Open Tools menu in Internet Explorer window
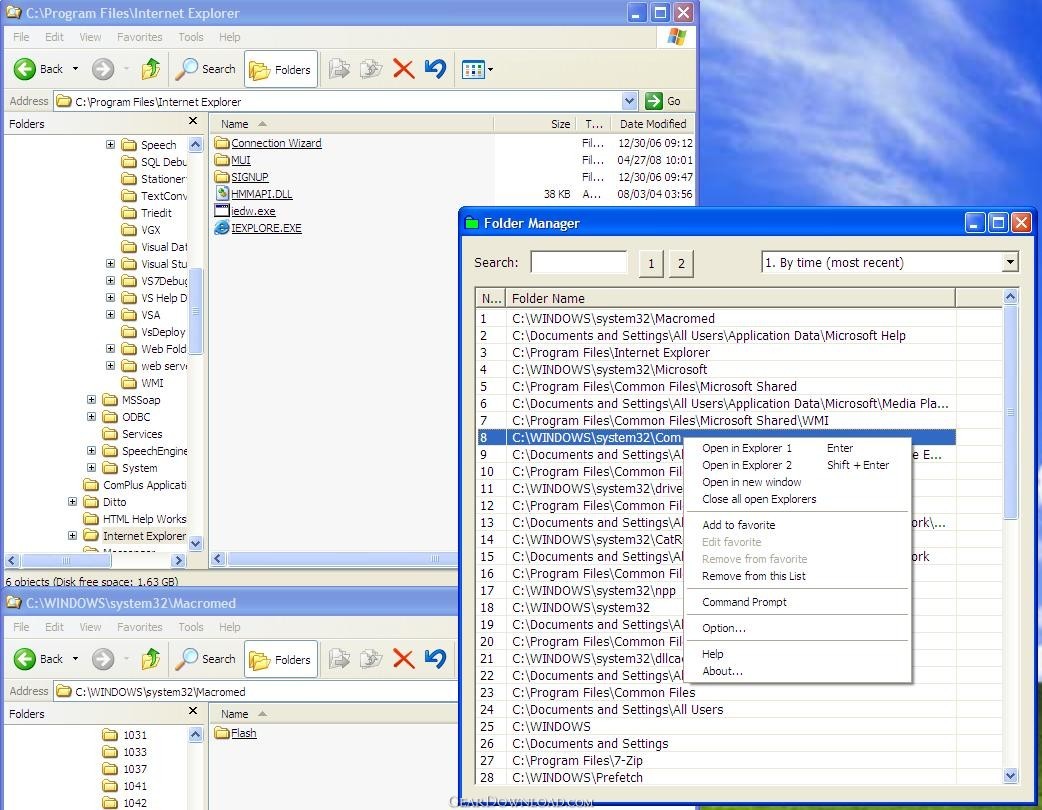The width and height of the screenshot is (1042, 810). 191,37
